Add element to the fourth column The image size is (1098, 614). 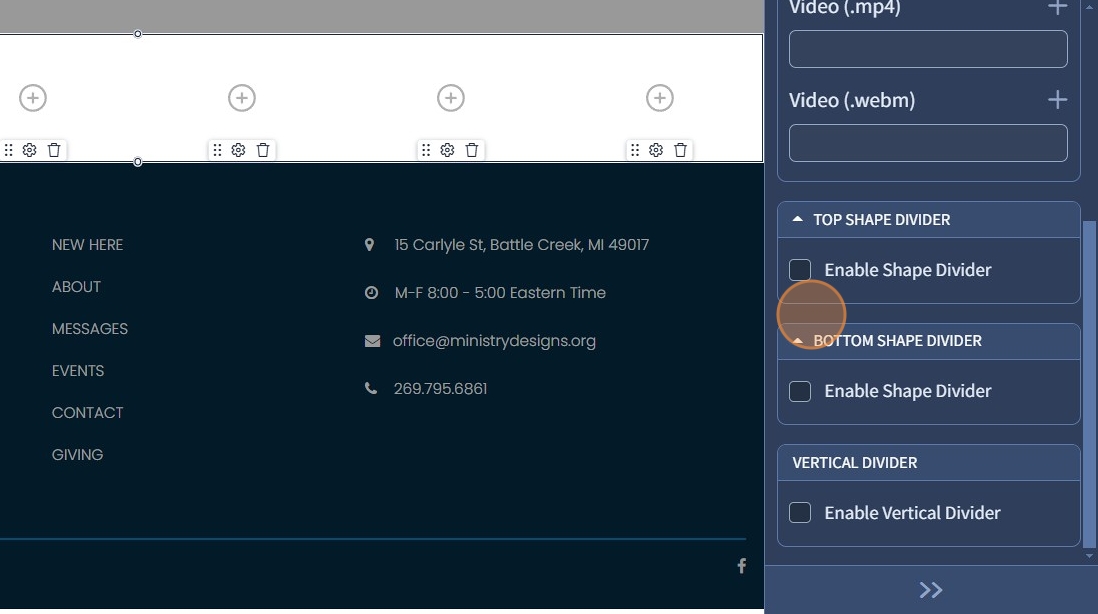click(x=660, y=98)
